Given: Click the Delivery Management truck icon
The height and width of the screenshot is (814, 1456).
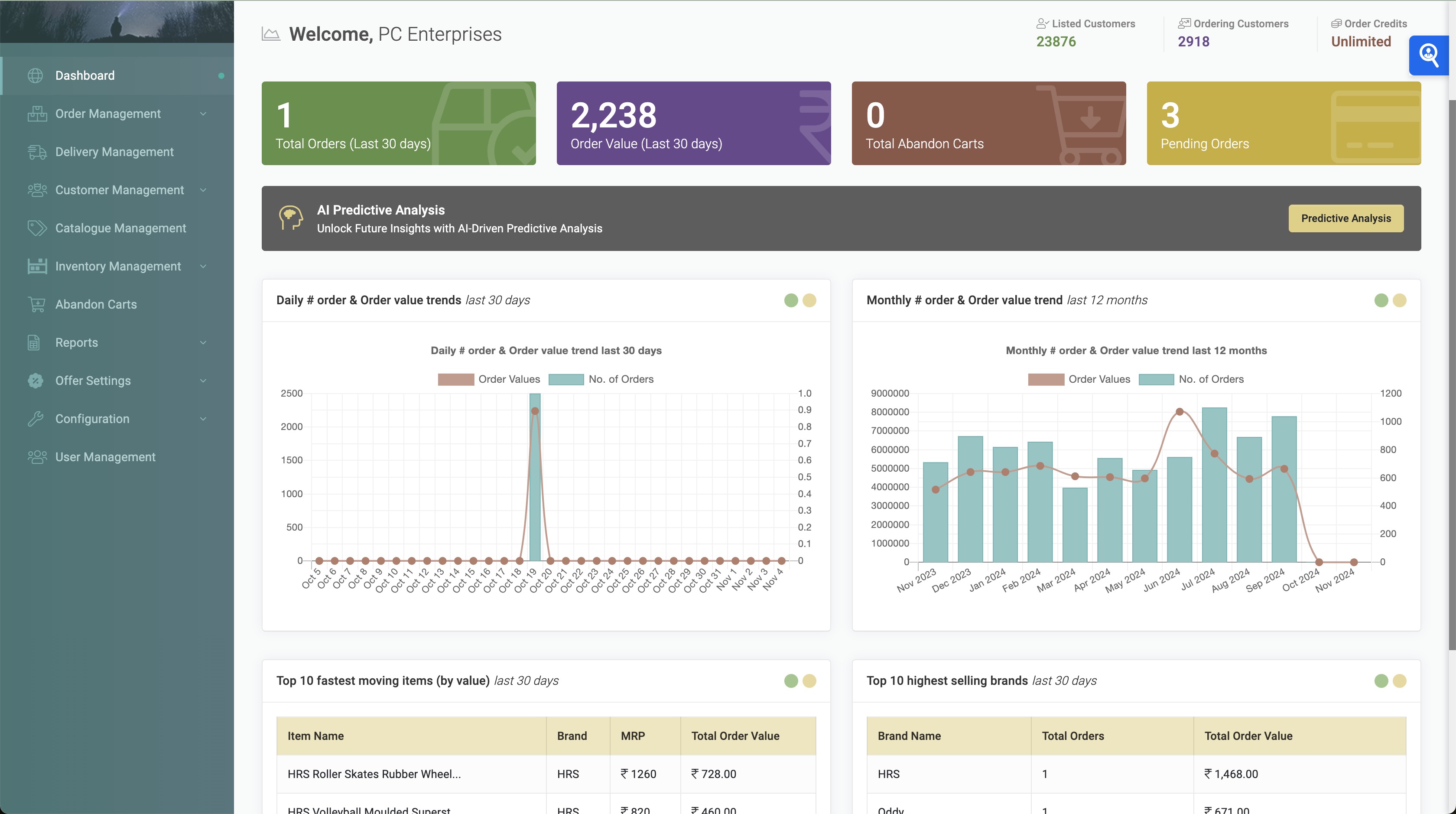Looking at the screenshot, I should (x=37, y=152).
